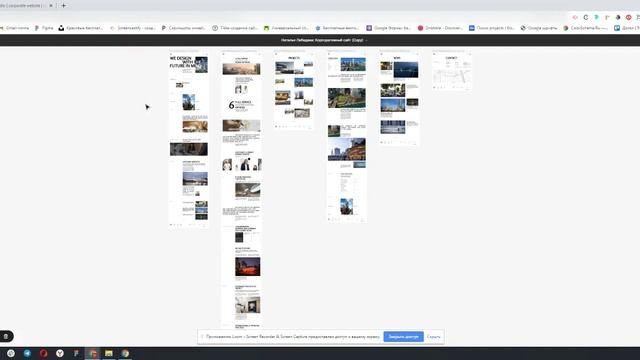Open the Gmail bookmark
640x360 pixels.
tap(14, 28)
